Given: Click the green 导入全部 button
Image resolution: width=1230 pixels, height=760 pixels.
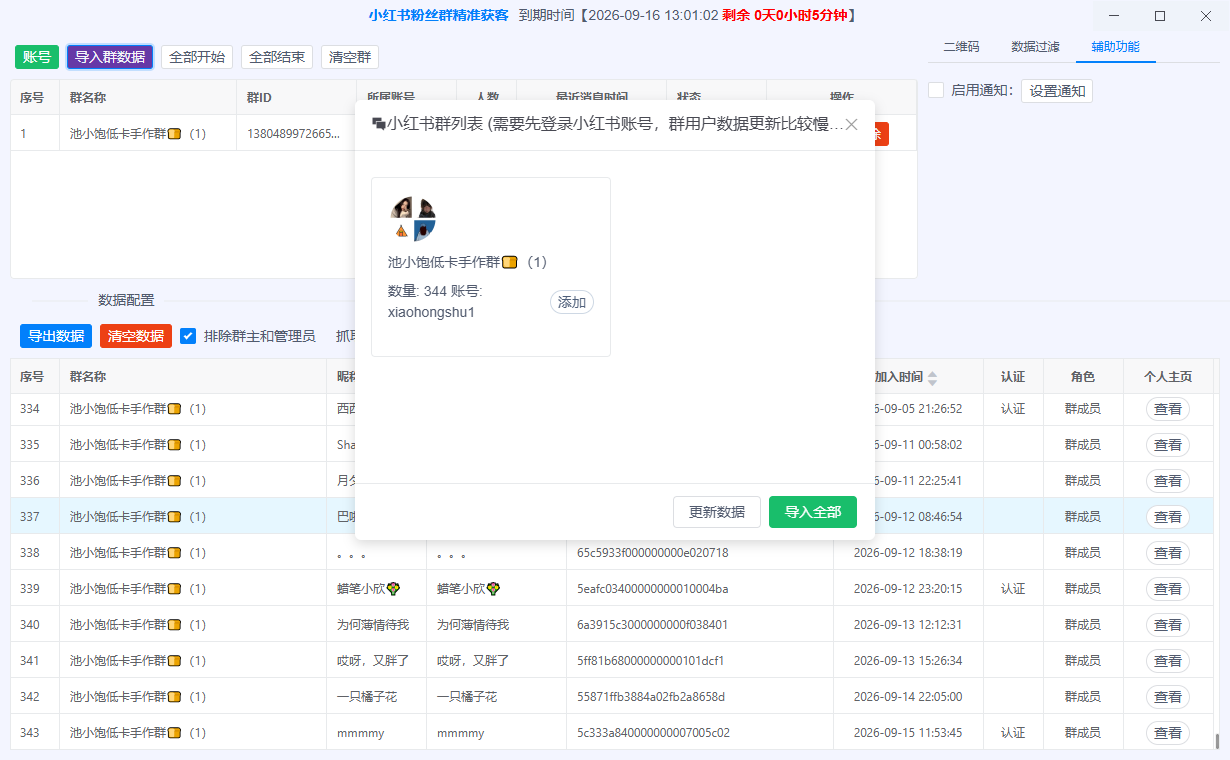Looking at the screenshot, I should 813,512.
